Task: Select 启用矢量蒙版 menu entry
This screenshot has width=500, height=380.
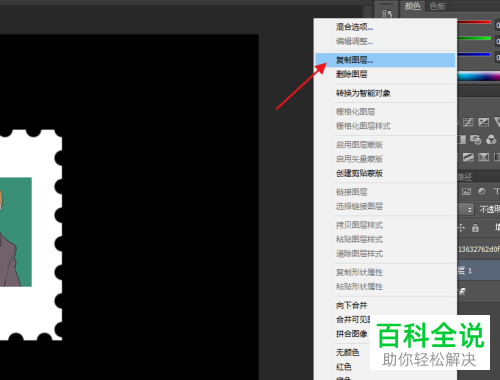Action: tap(385, 159)
